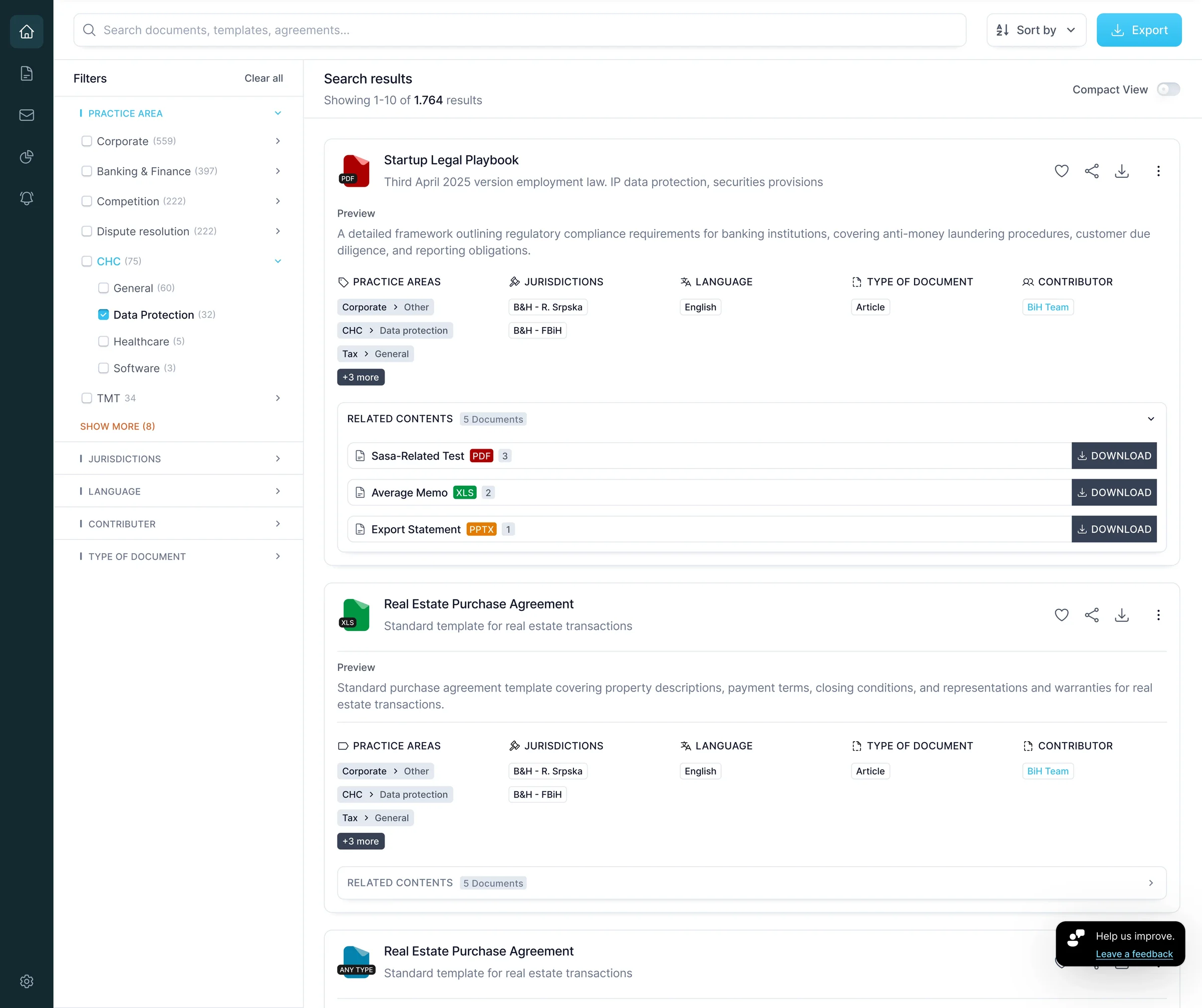
Task: Clear all filters
Action: click(263, 79)
